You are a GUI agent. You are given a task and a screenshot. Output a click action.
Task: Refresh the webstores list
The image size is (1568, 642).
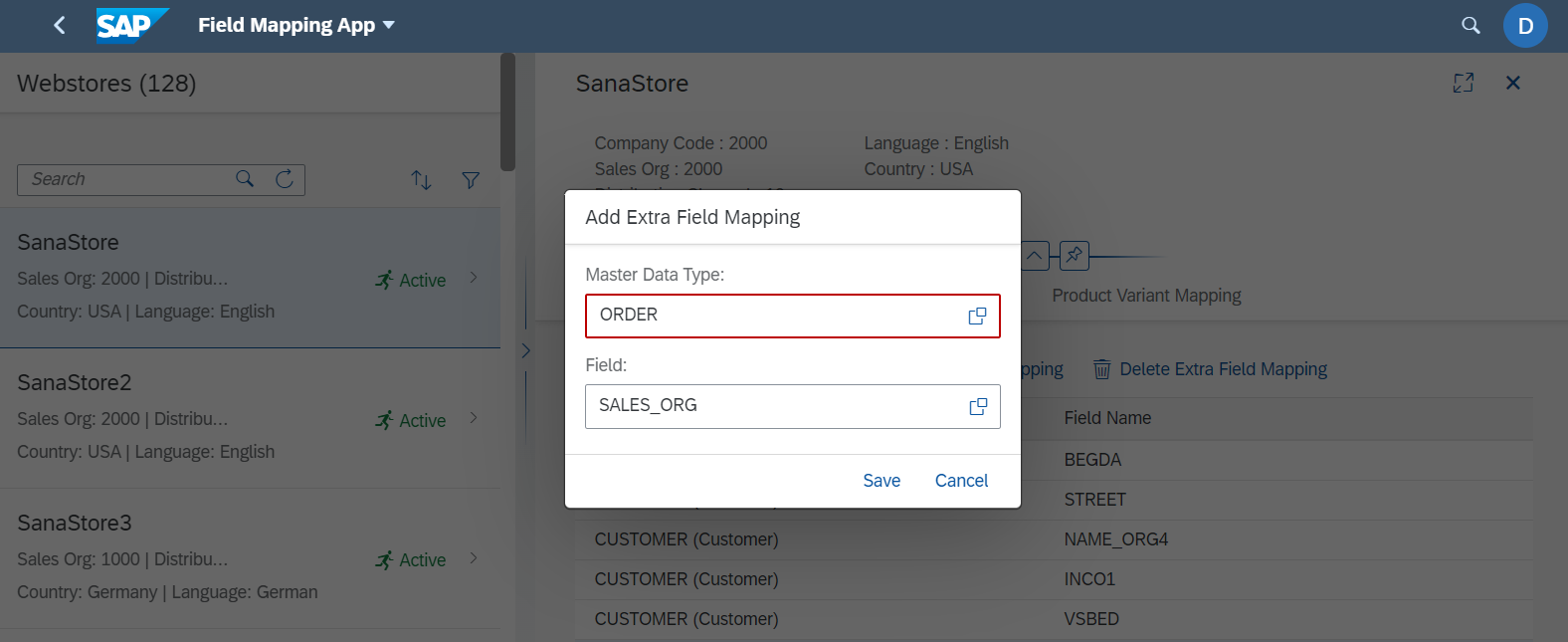pos(285,179)
